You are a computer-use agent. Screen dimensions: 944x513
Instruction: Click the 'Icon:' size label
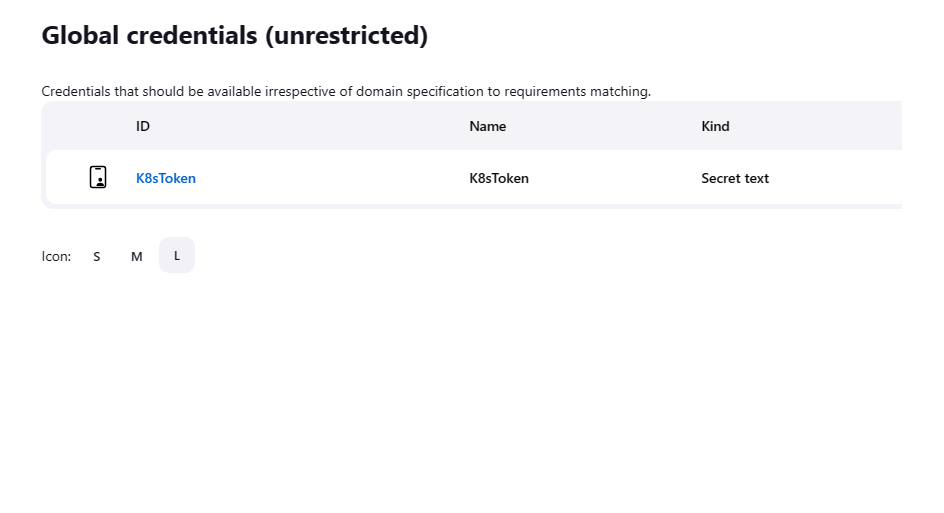pyautogui.click(x=56, y=256)
